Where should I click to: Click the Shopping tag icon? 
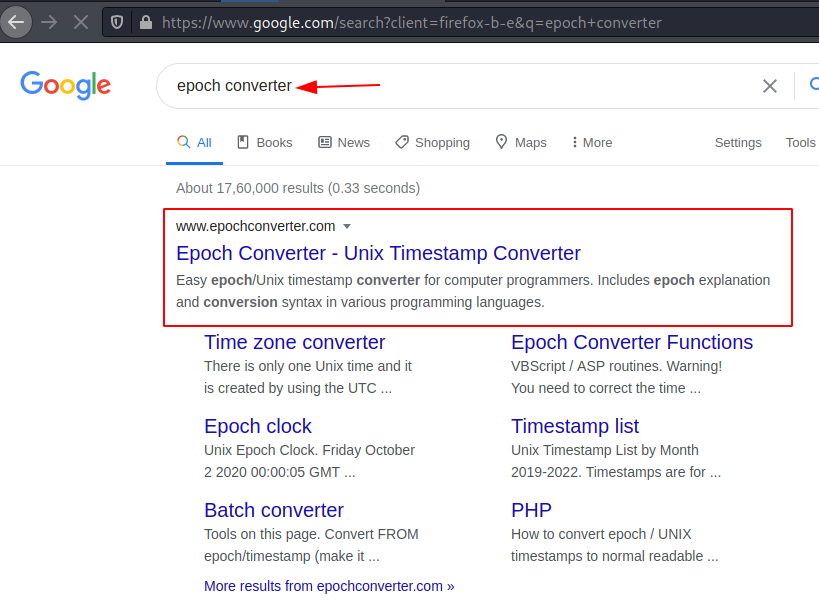coord(402,142)
